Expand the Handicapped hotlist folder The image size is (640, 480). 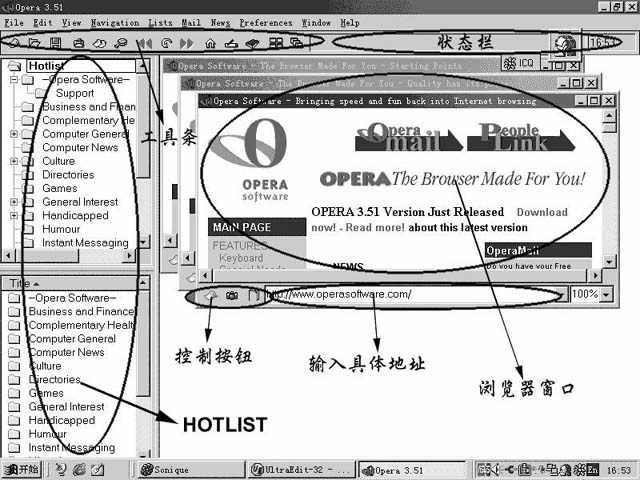coord(14,215)
